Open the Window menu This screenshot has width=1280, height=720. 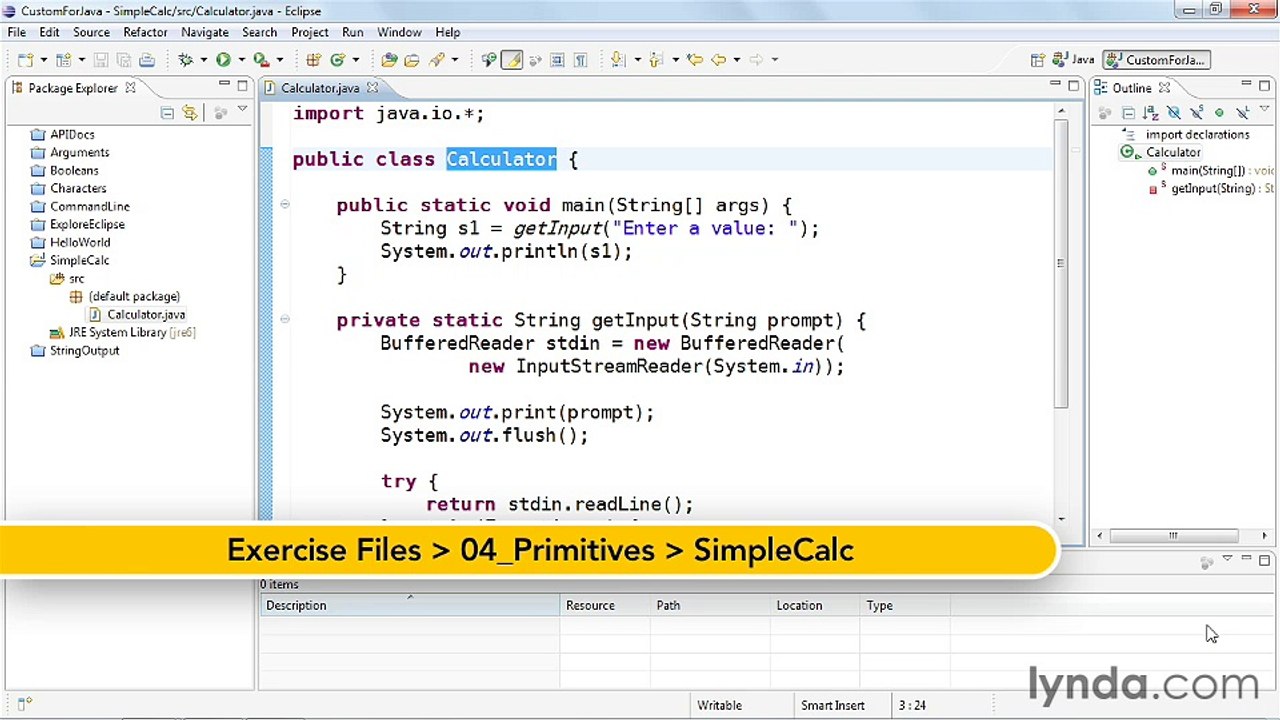coord(399,32)
